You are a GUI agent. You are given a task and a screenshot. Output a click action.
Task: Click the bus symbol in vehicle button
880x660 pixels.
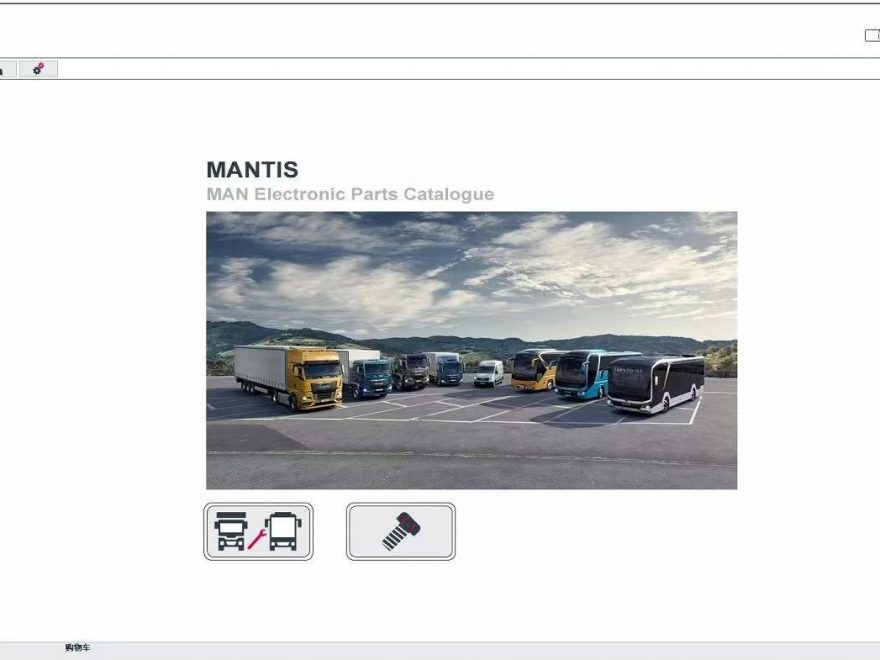click(x=283, y=531)
